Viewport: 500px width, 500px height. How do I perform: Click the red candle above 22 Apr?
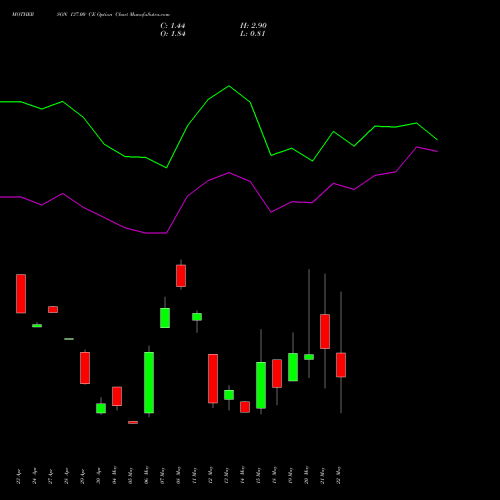21,294
